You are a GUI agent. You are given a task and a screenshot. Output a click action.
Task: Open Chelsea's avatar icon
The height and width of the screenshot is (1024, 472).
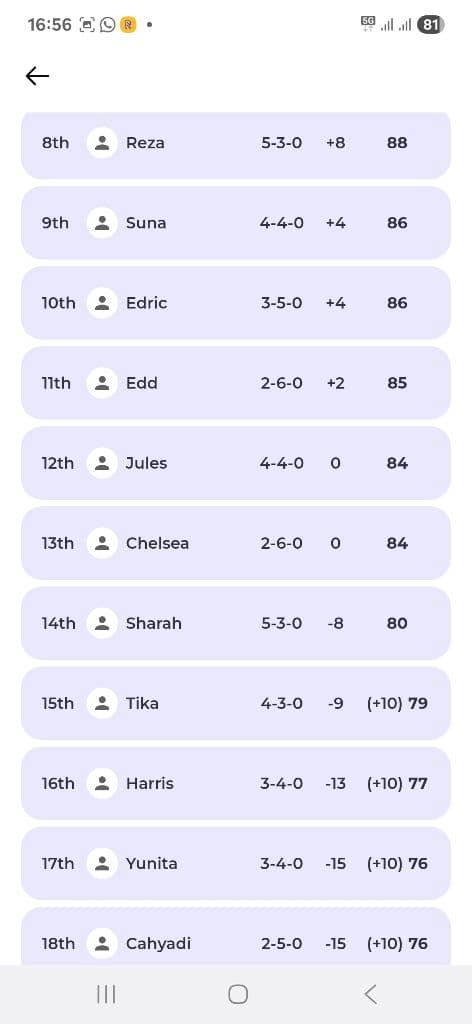point(102,543)
